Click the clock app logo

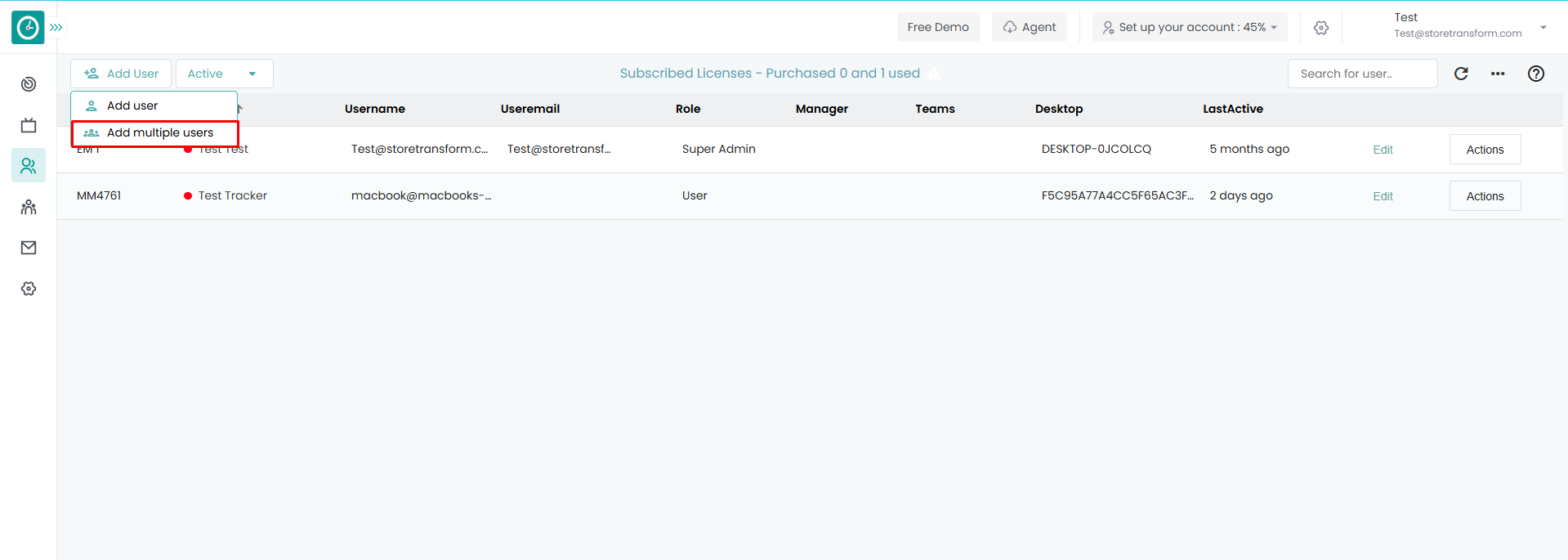28,27
